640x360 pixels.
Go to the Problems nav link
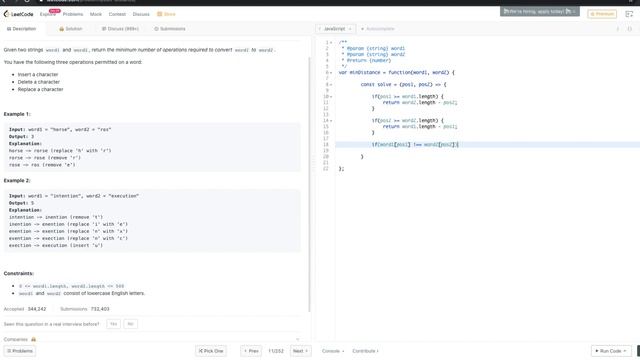click(x=73, y=14)
